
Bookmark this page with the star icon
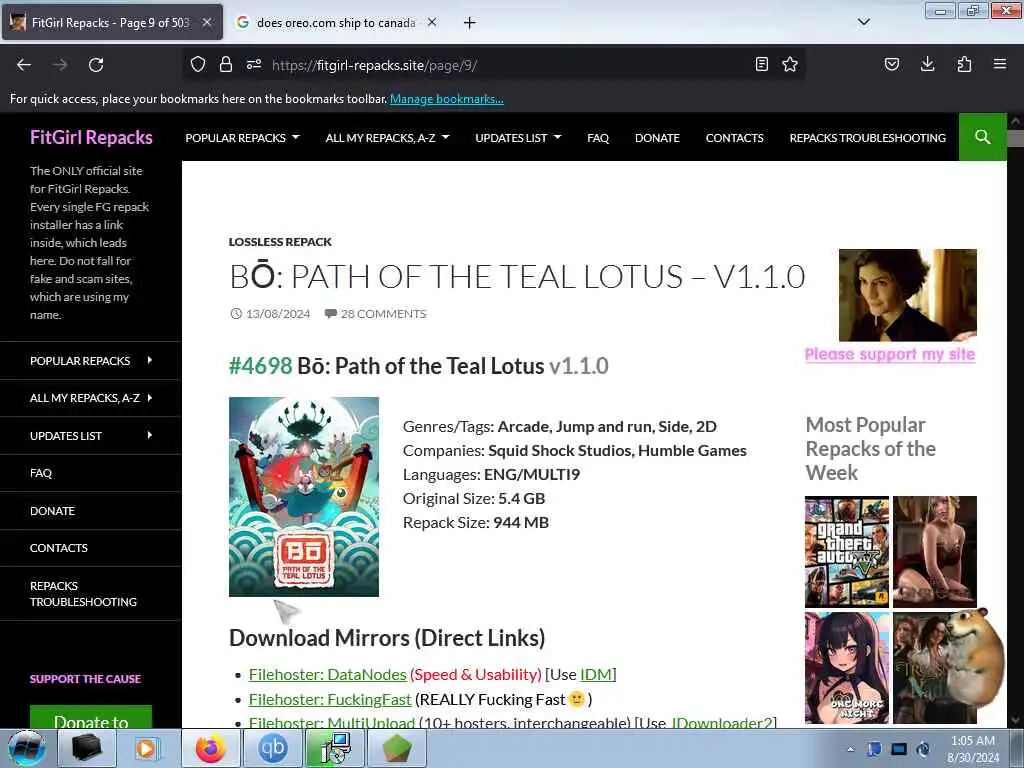point(790,64)
